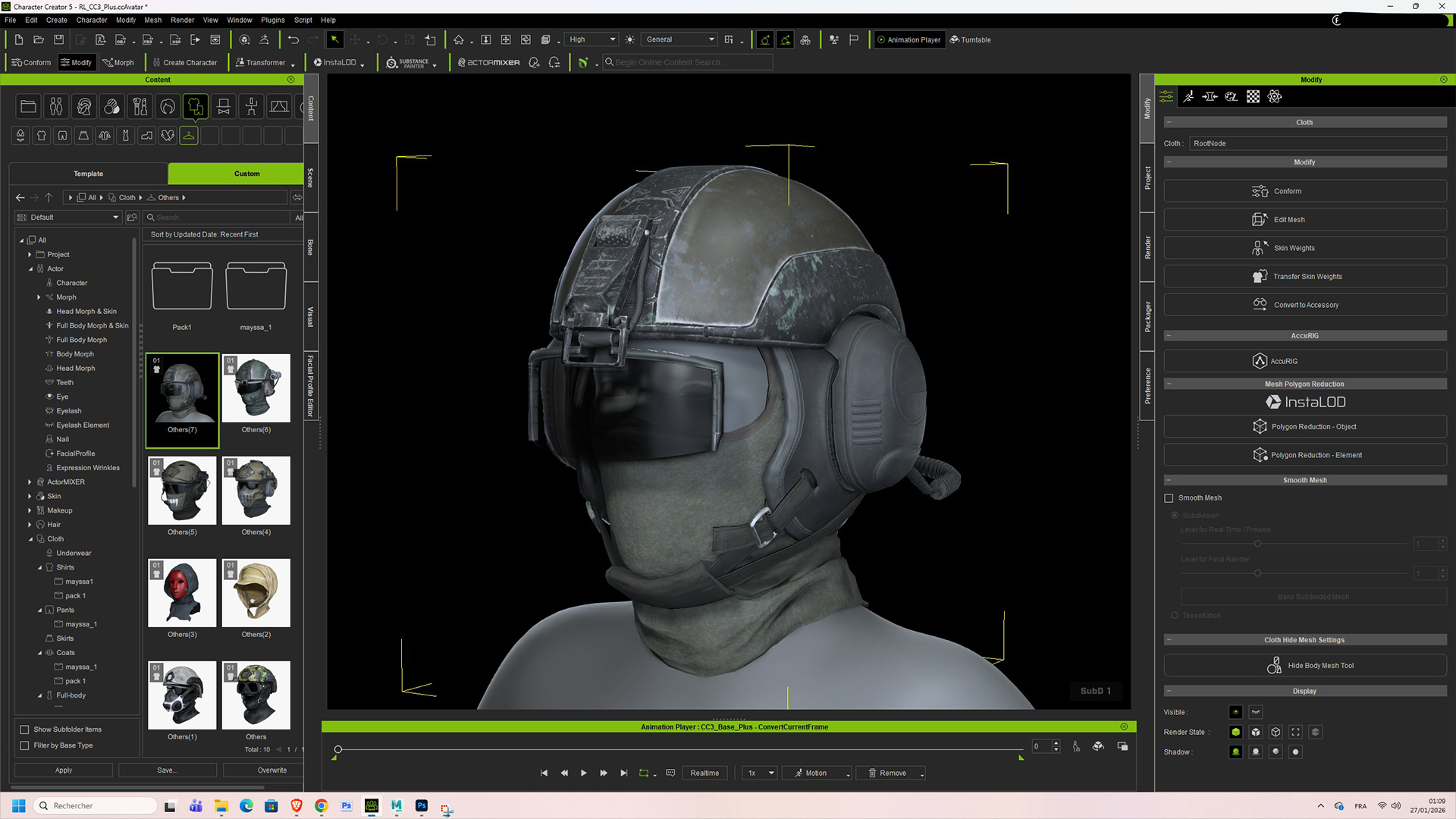This screenshot has height=819, width=1456.
Task: Click Convert to Accessory button
Action: [x=1304, y=305]
